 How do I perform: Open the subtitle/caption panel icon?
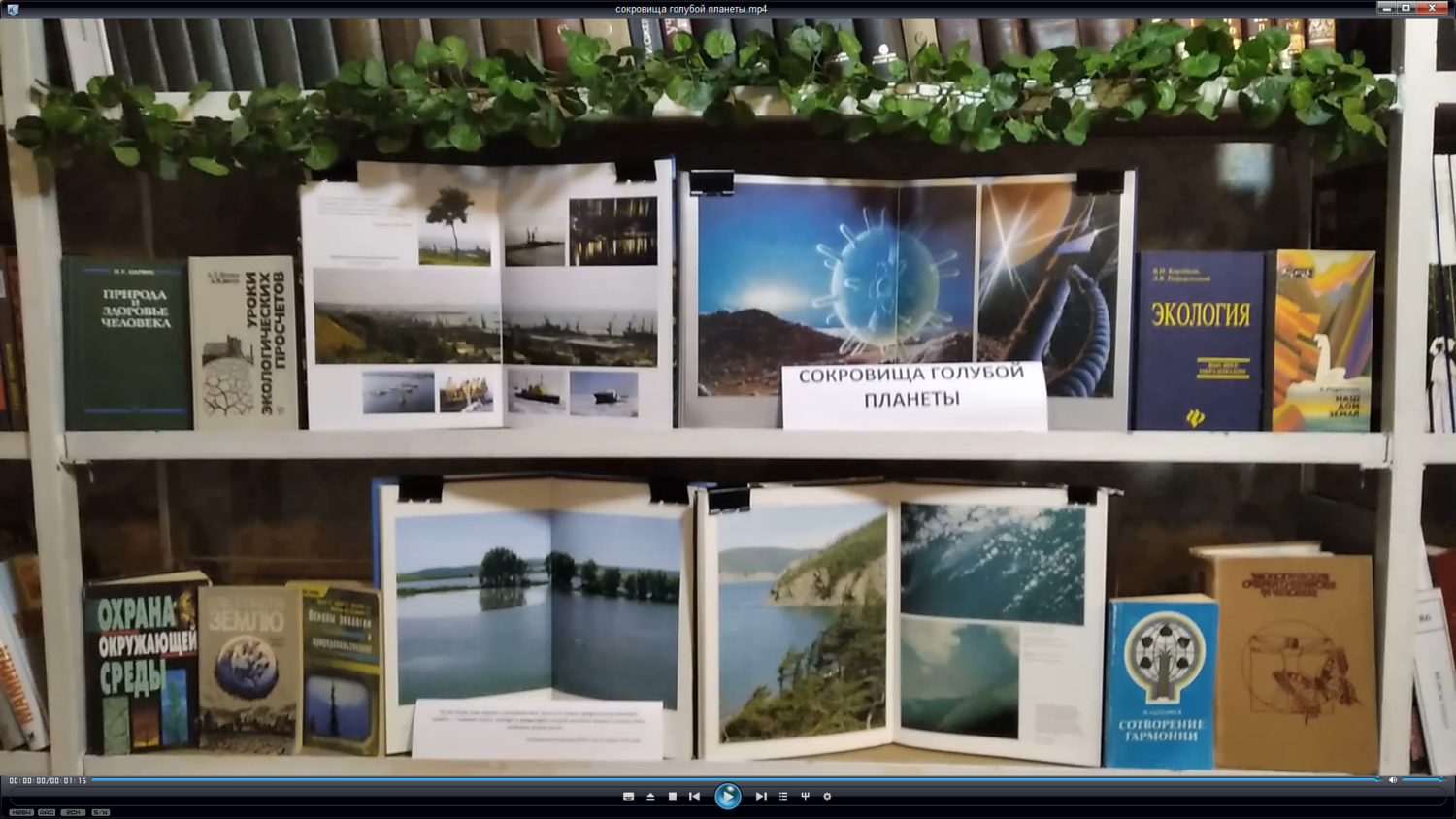(x=628, y=796)
